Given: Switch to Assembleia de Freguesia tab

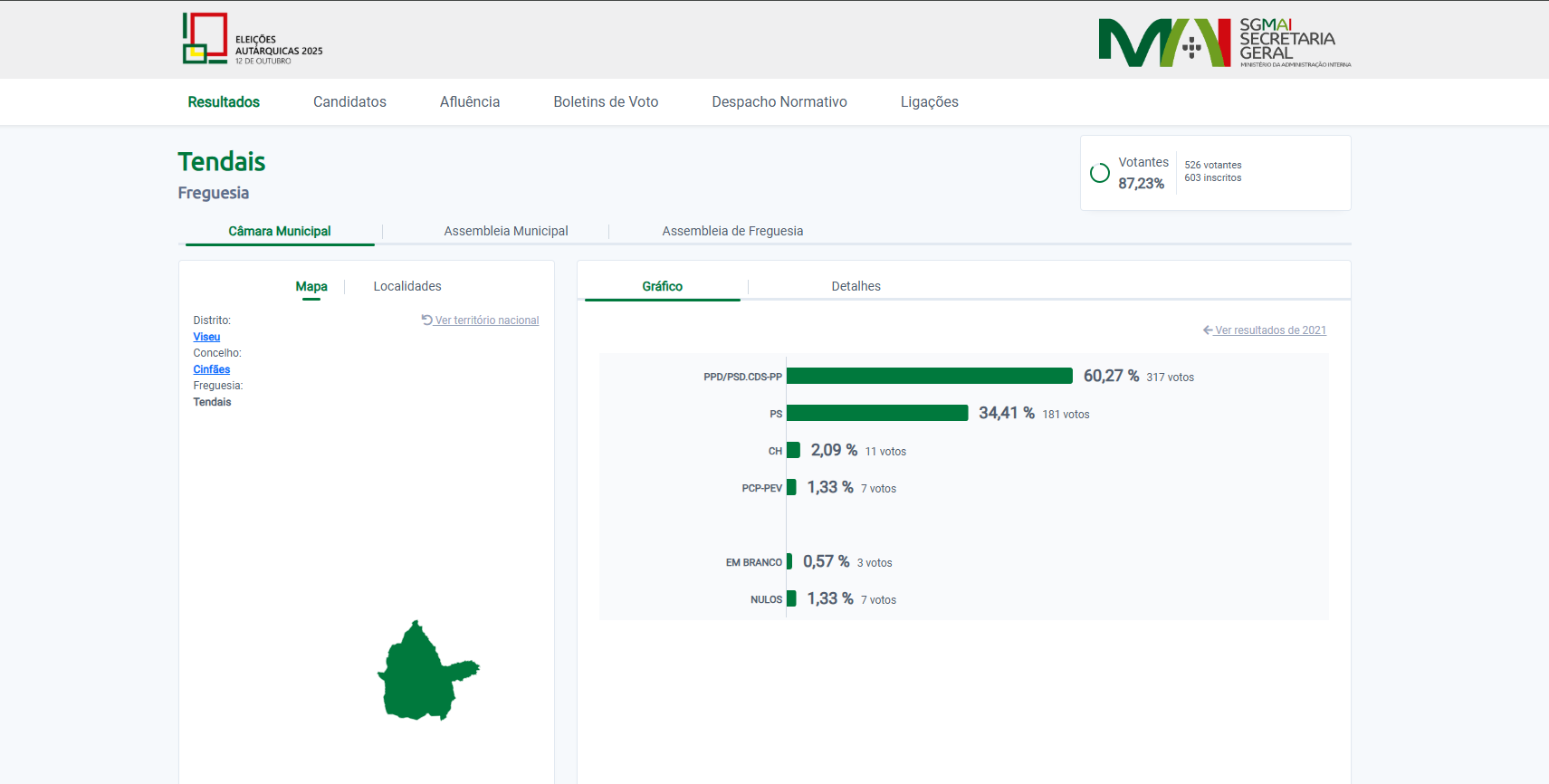Looking at the screenshot, I should click(731, 232).
